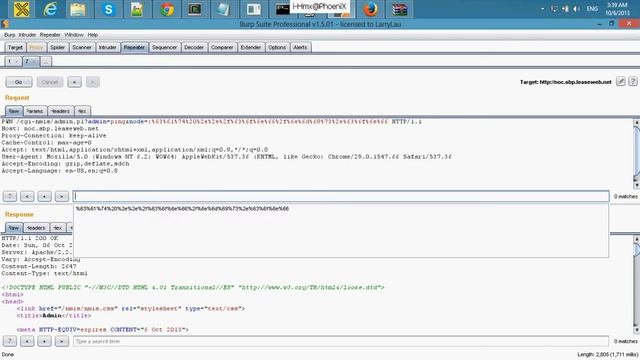The image size is (640, 360).
Task: Open the Repeater menu in menu bar
Action: pyautogui.click(x=50, y=35)
